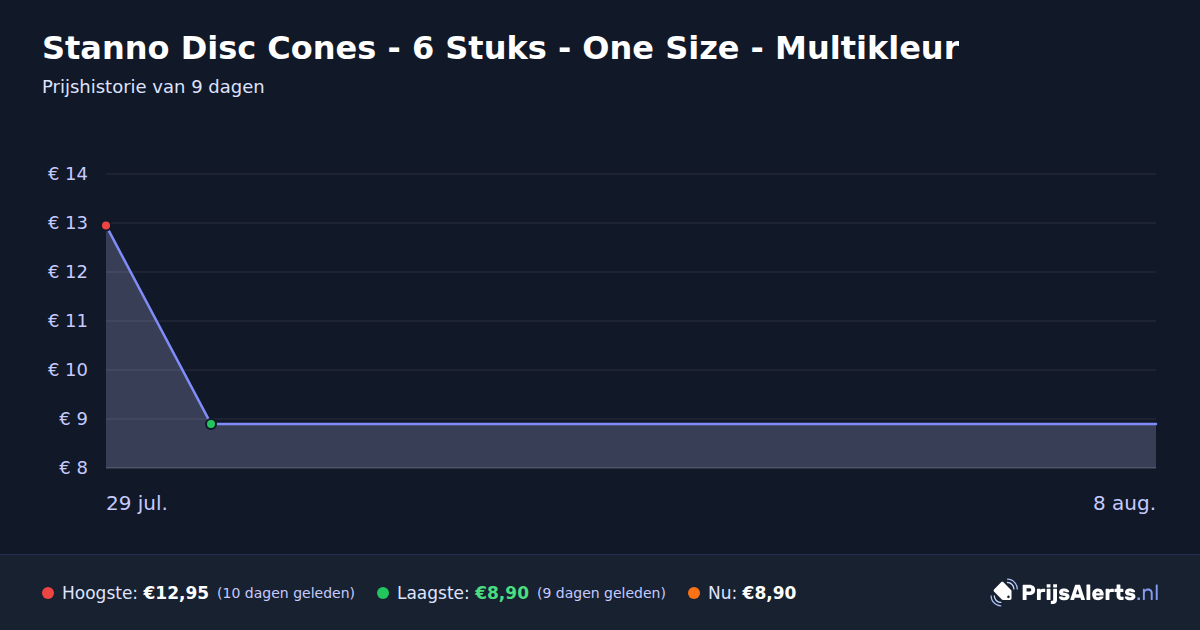1200x630 pixels.
Task: Click the highest price value €12,95
Action: tap(176, 593)
